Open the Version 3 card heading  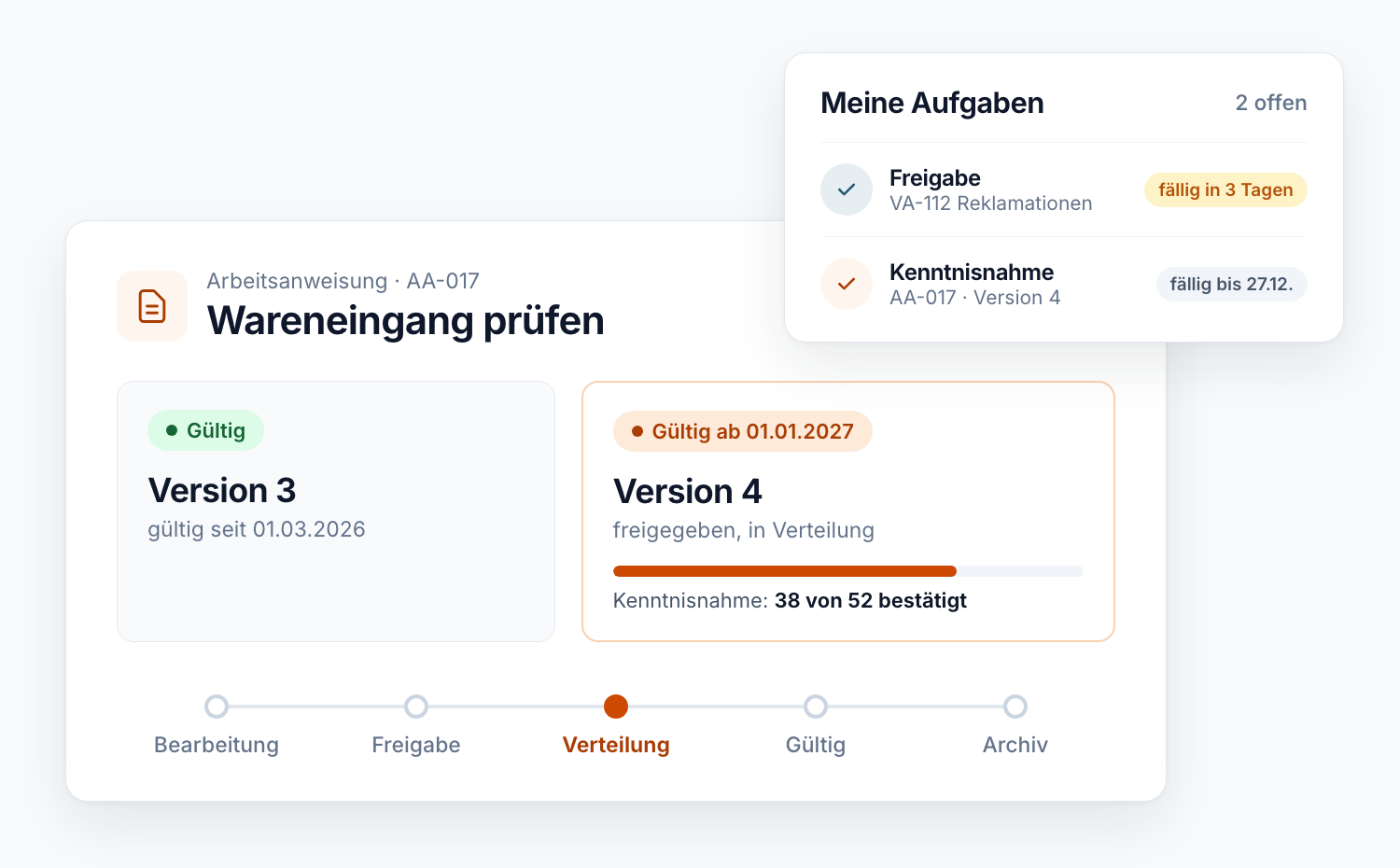(x=222, y=490)
